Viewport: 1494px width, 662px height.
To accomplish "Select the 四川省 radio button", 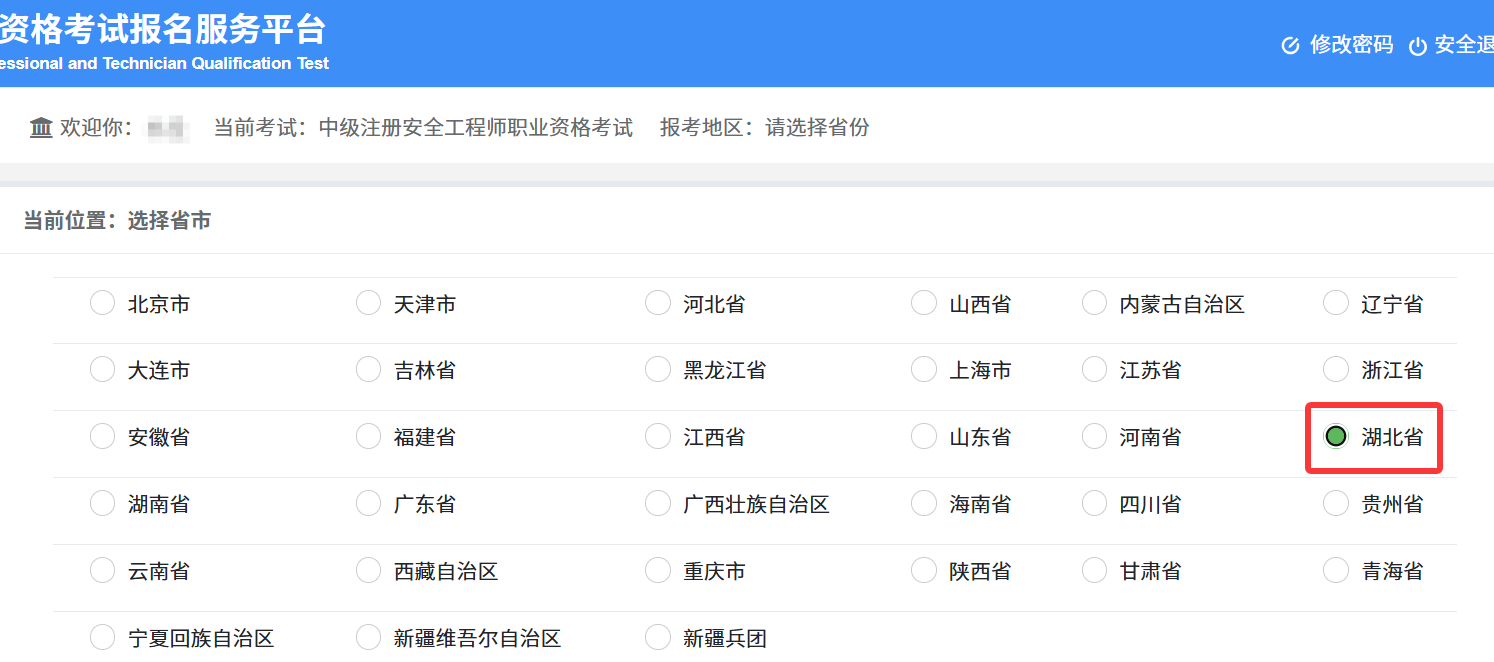I will tap(1093, 503).
